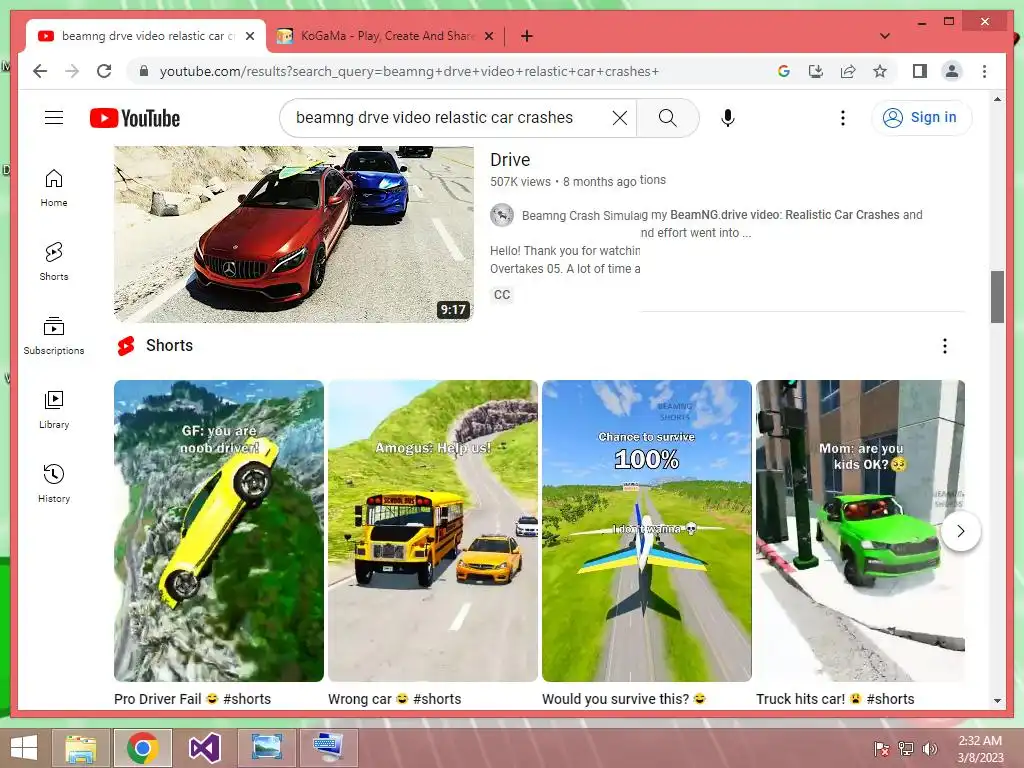Switch to the KoGaMa tab
Screen dimensions: 1024x768
385,36
